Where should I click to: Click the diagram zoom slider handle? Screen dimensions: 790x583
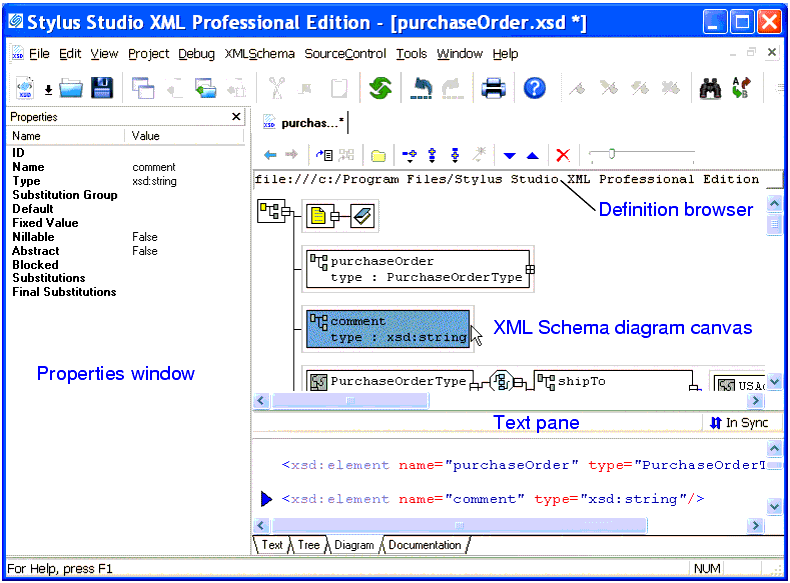610,154
